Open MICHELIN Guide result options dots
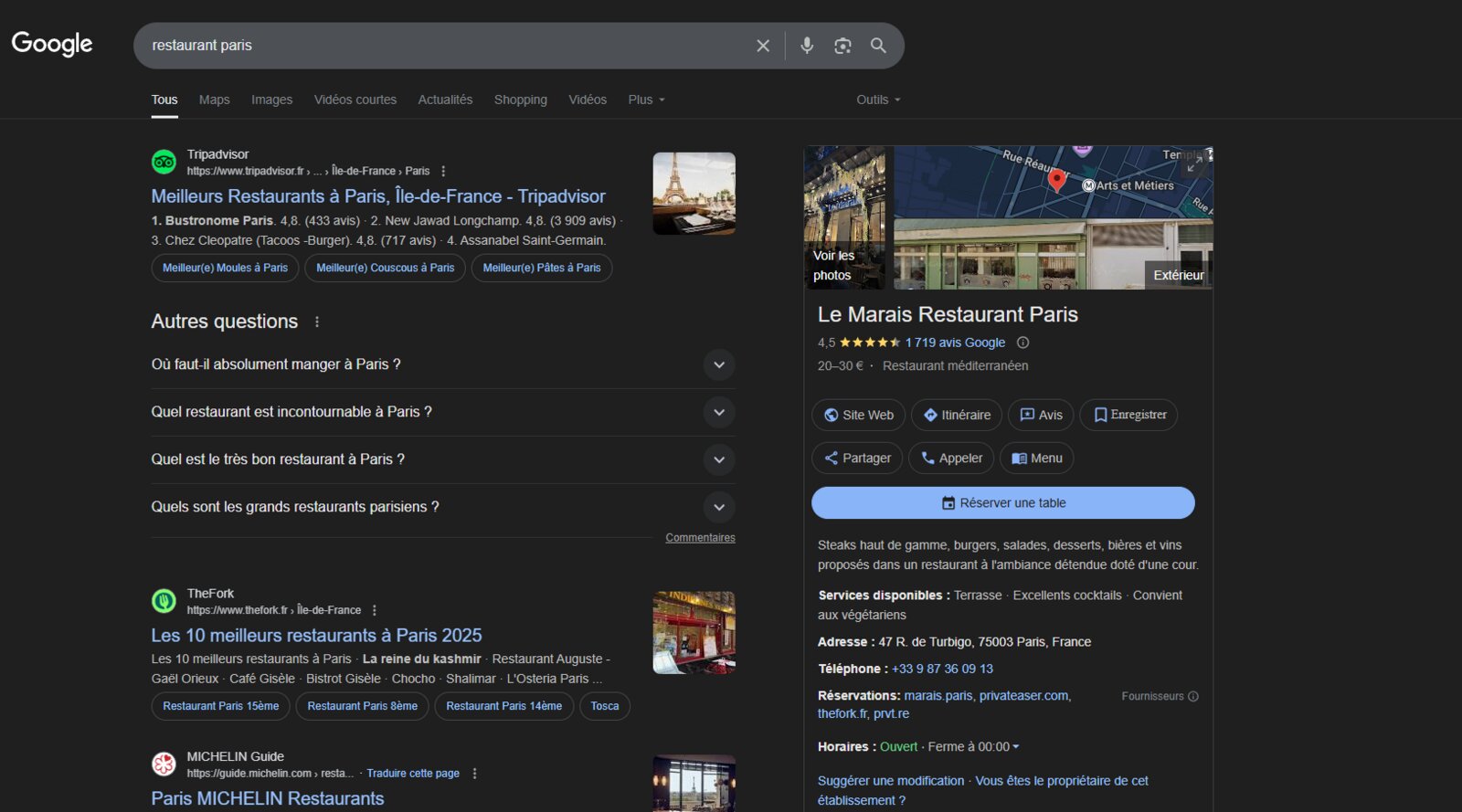 coord(474,774)
